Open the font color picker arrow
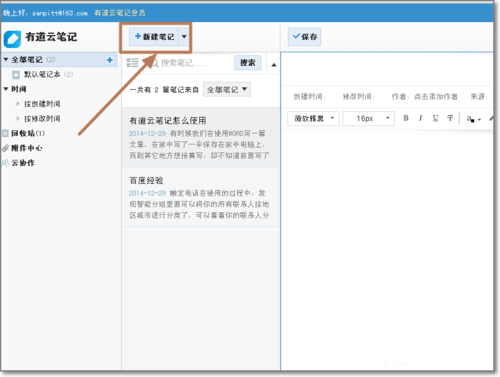This screenshot has width=500, height=377. (479, 119)
